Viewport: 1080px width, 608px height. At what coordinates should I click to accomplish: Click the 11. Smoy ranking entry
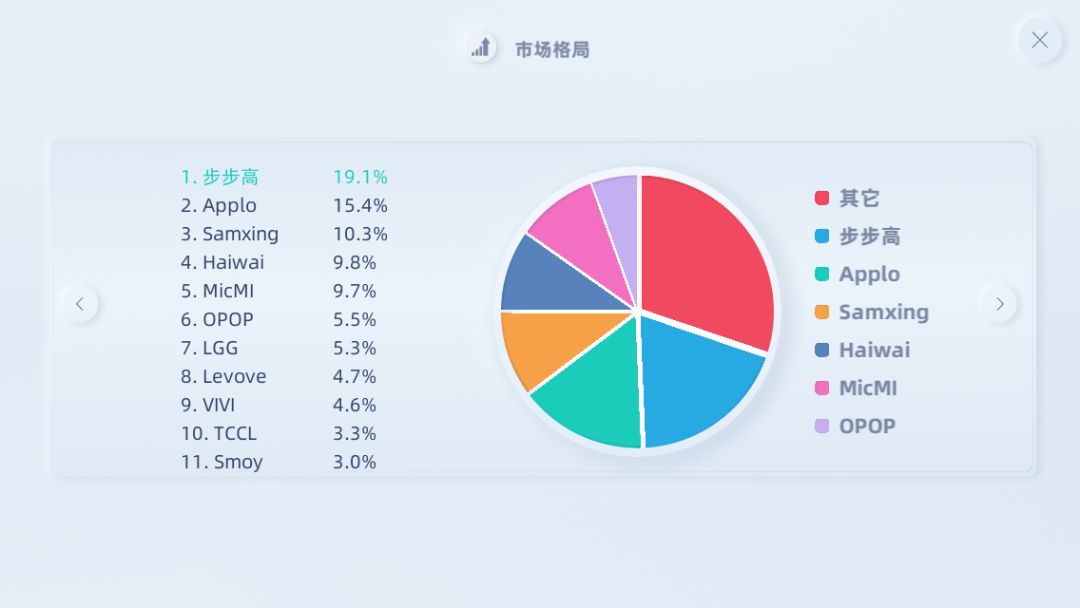point(278,461)
